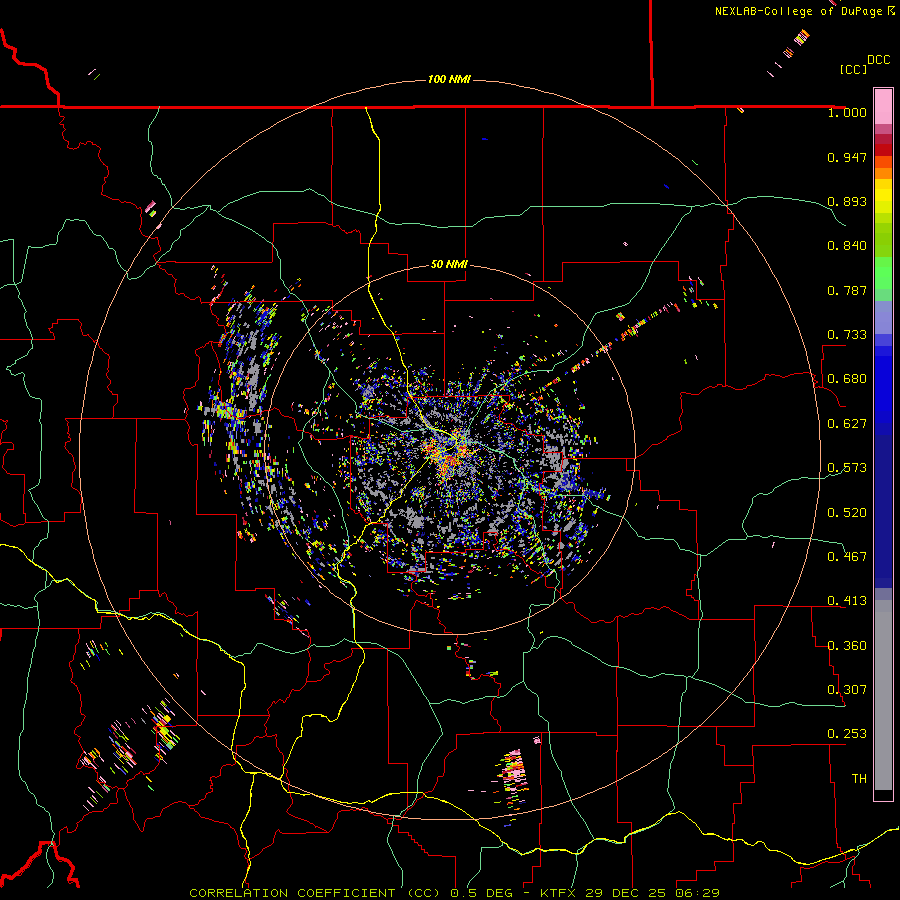Click the 0.5 DEG elevation text in the caption
The height and width of the screenshot is (900, 900).
tap(481, 893)
